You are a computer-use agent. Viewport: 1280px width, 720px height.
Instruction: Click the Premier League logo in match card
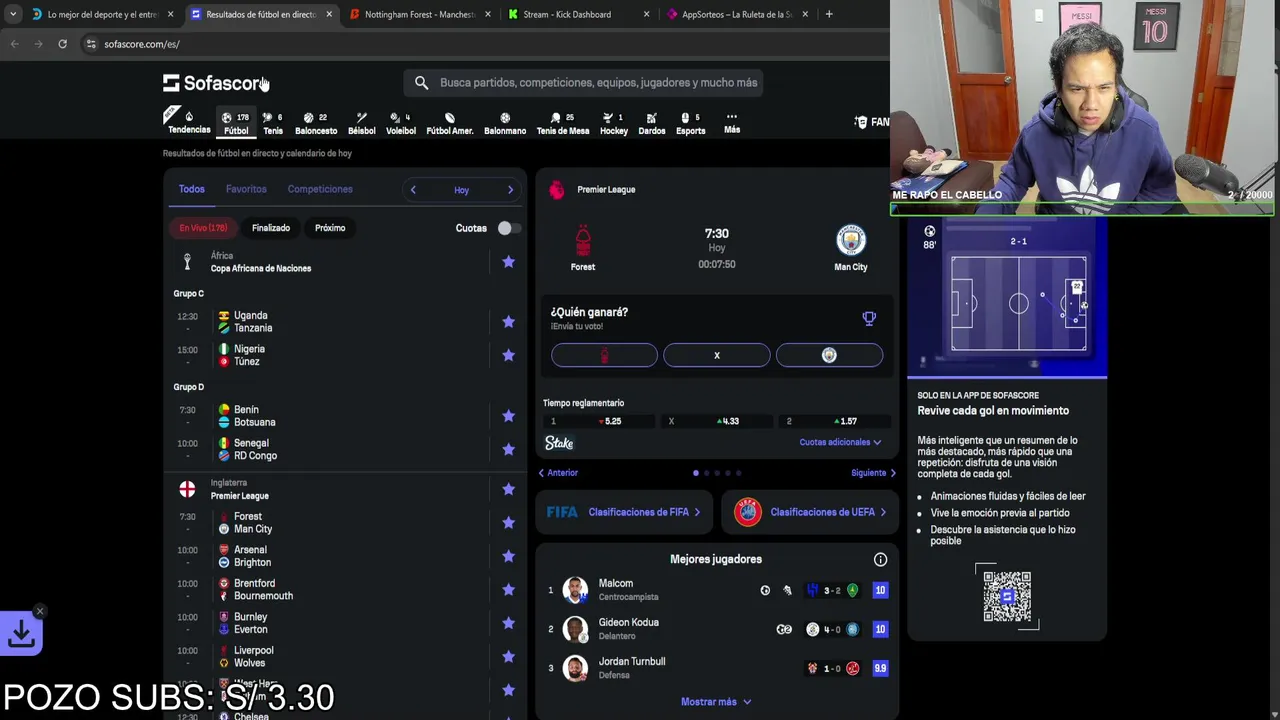pos(557,190)
